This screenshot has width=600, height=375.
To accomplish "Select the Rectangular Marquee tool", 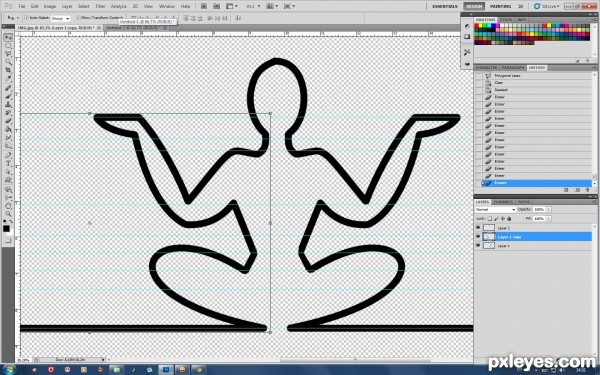I will [8, 46].
